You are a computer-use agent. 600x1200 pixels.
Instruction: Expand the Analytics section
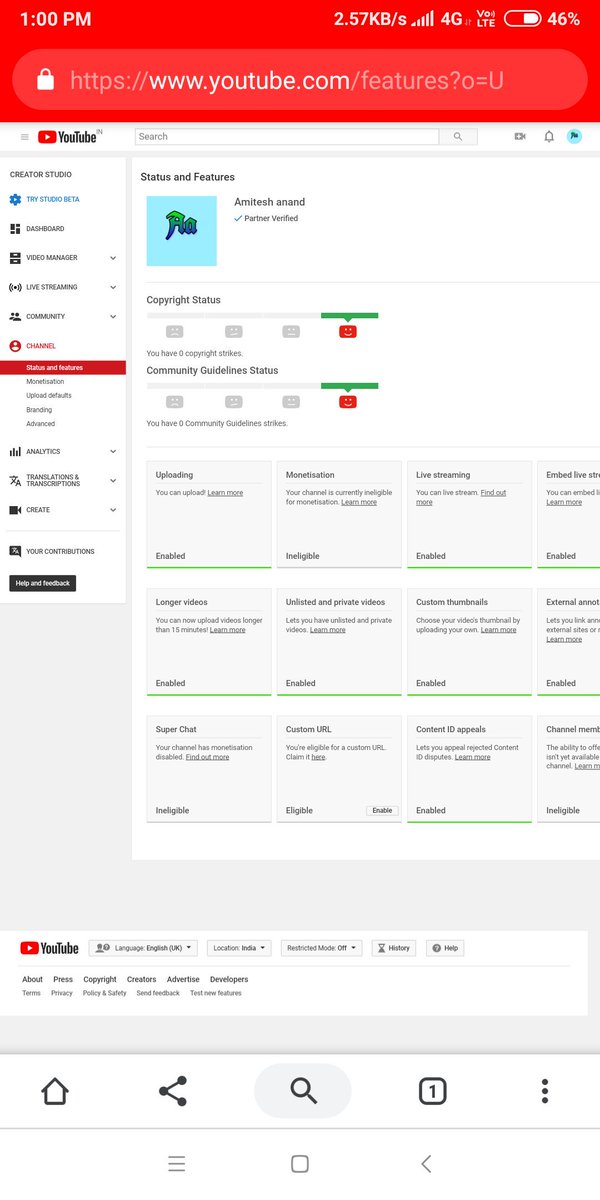pyautogui.click(x=113, y=452)
